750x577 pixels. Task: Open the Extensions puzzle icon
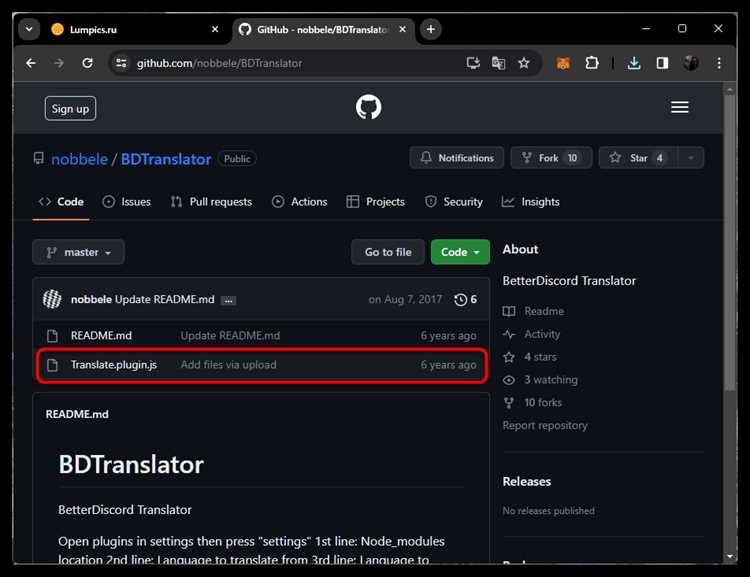[592, 63]
